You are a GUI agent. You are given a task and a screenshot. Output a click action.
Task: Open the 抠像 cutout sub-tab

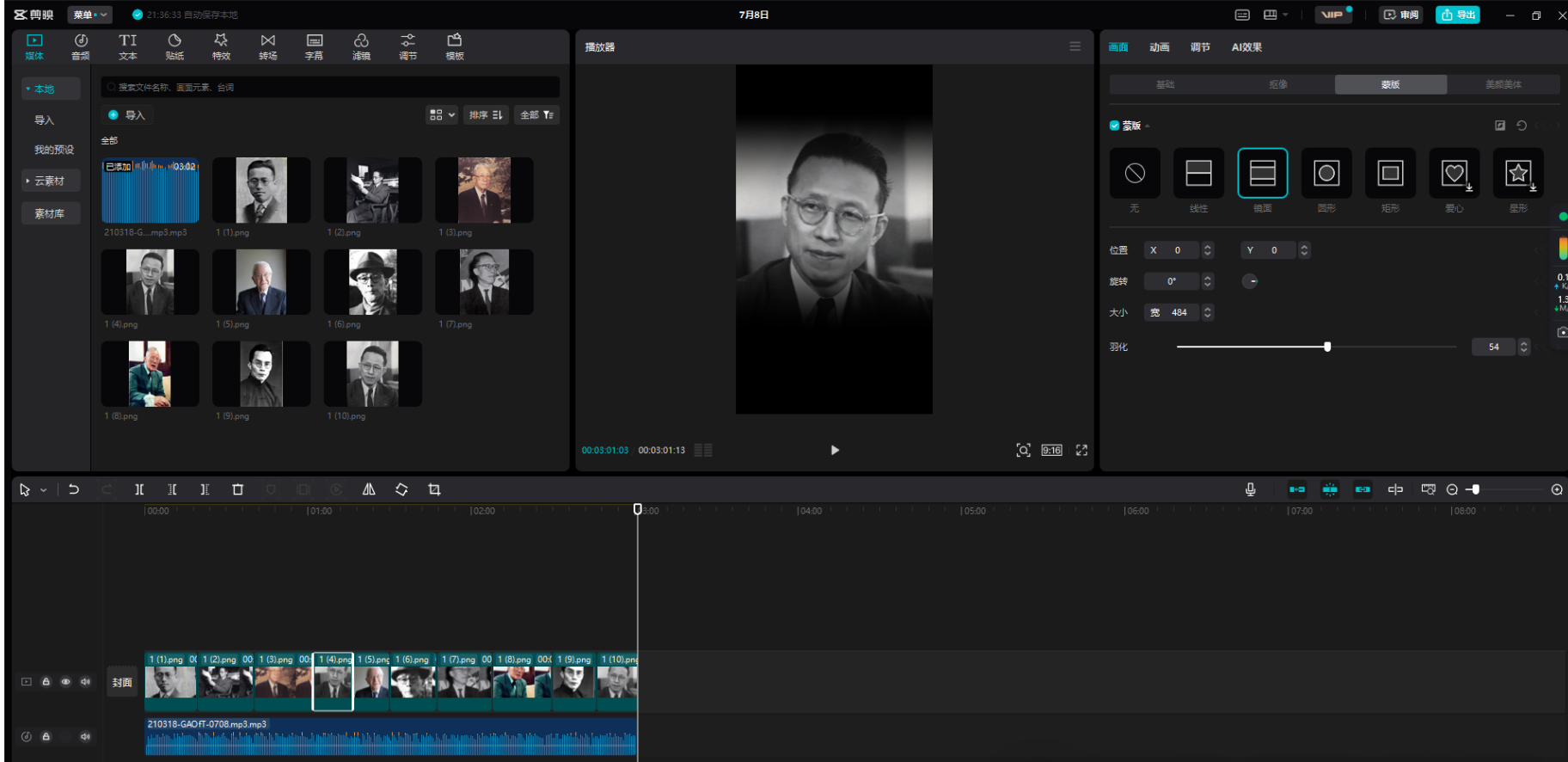[x=1278, y=84]
